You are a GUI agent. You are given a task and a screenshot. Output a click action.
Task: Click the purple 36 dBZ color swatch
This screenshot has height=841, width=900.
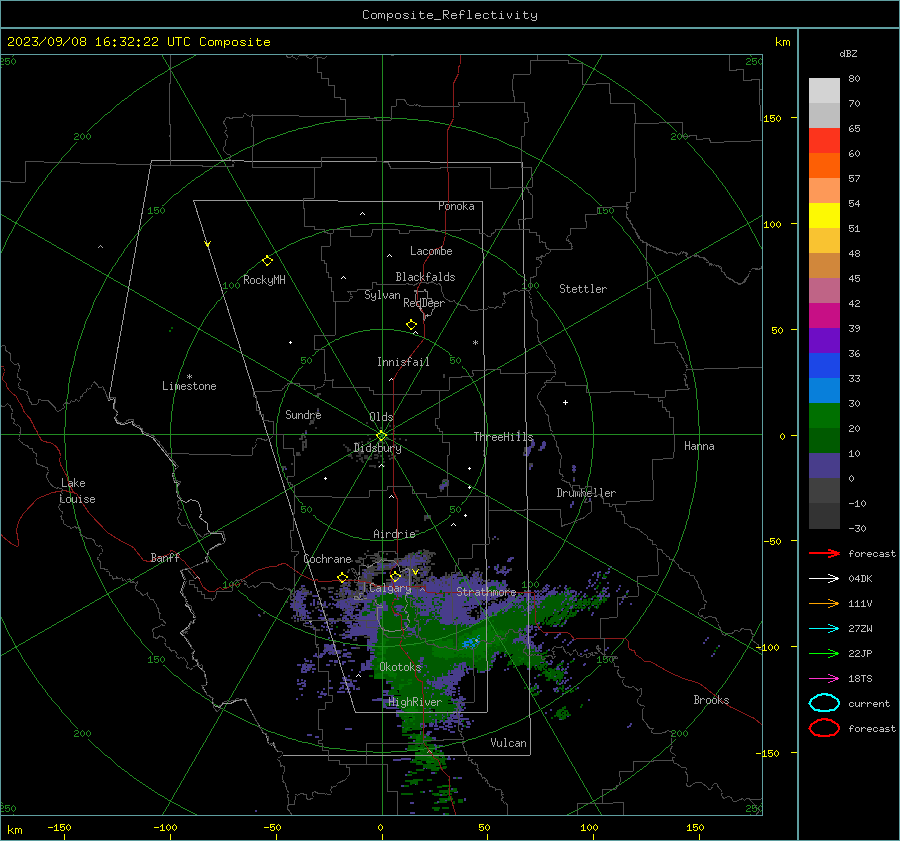point(824,340)
